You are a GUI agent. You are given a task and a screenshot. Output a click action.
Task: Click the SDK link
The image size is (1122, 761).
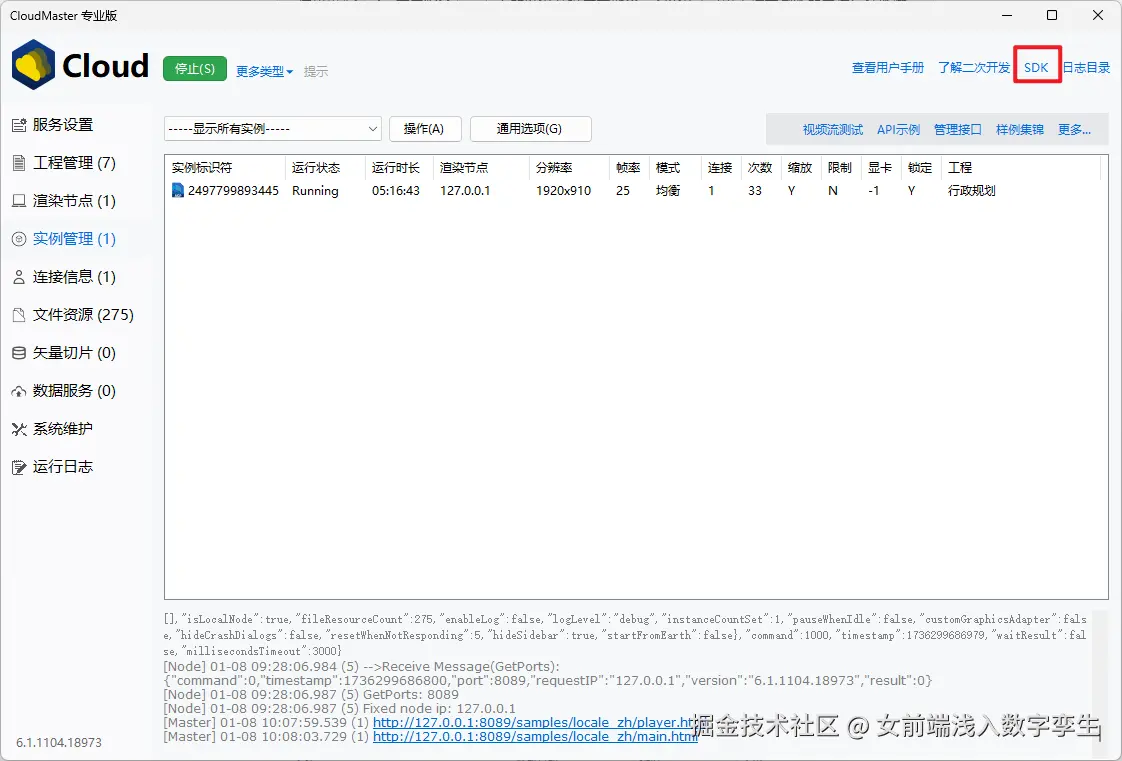(1036, 68)
